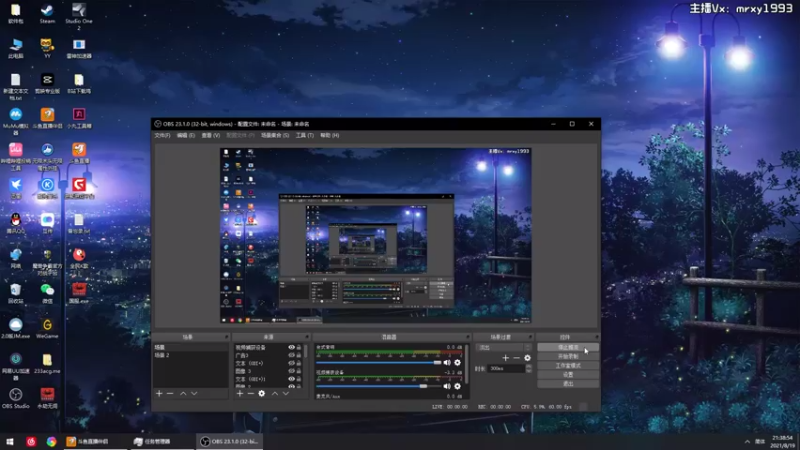Toggle visibility of 文本 (GDI+)1 source

tap(291, 379)
